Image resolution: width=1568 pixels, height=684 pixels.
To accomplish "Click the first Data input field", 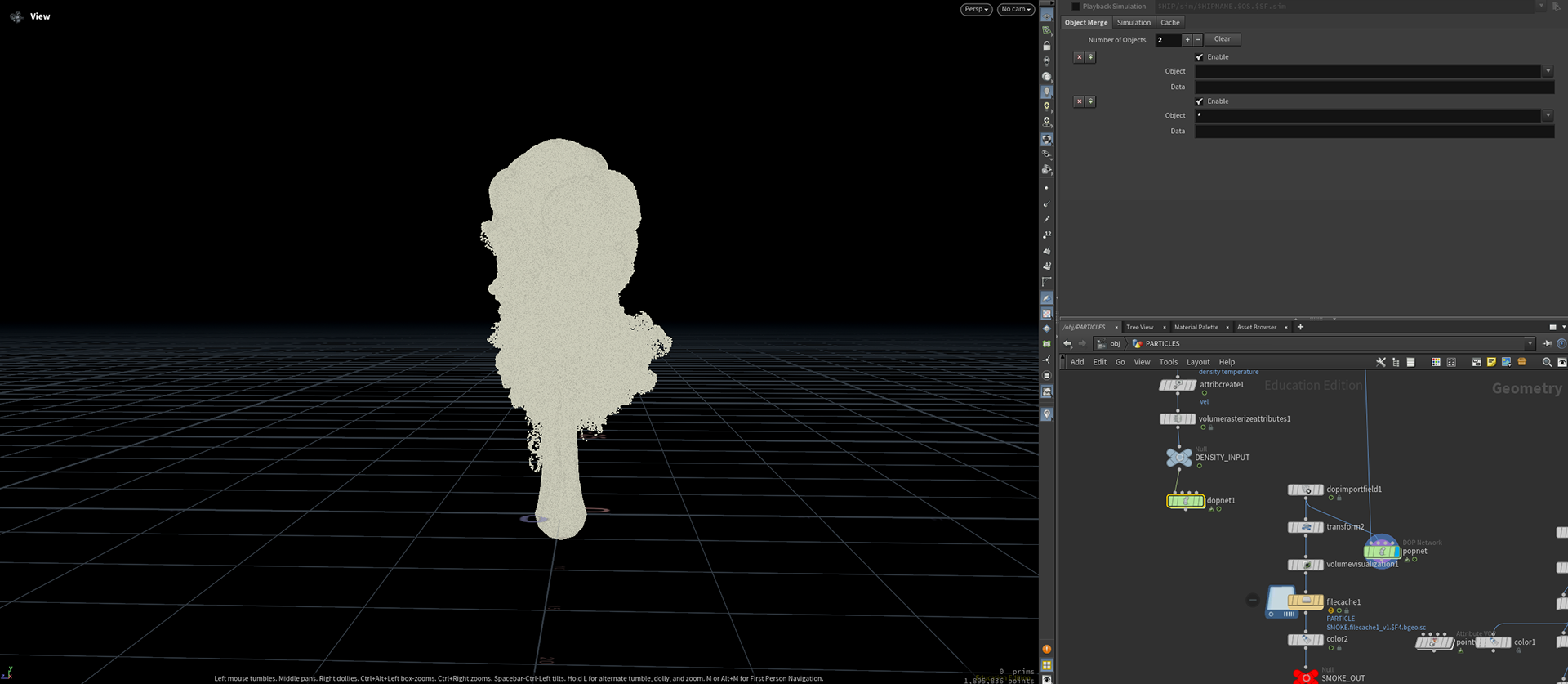I will pyautogui.click(x=1374, y=87).
